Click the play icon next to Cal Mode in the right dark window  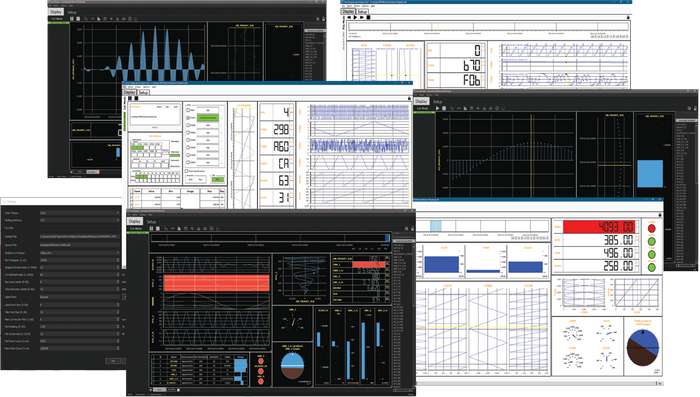(x=437, y=108)
